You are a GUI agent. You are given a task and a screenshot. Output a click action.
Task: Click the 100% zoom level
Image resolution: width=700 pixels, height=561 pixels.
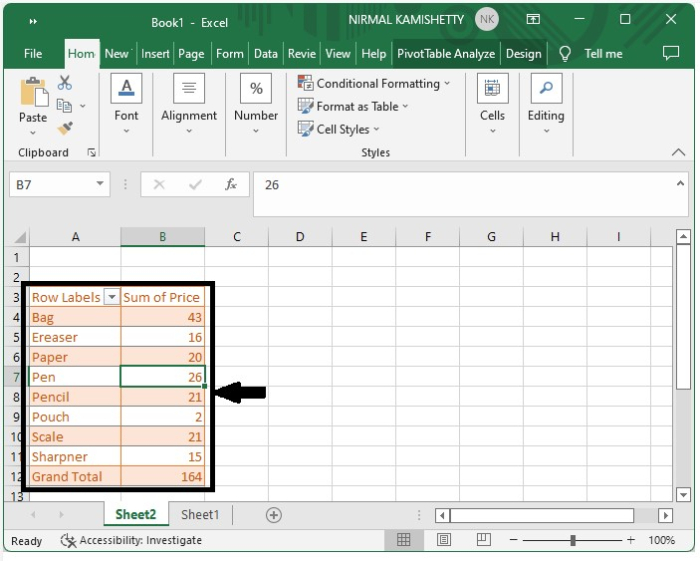click(661, 540)
